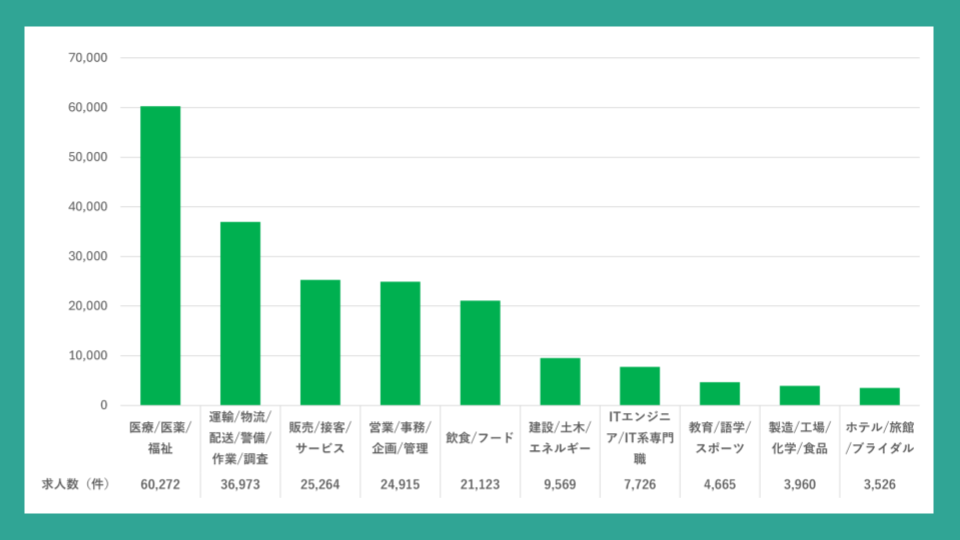
Task: Click the ホテル/旅館/ブライダル axis label
Action: [879, 437]
